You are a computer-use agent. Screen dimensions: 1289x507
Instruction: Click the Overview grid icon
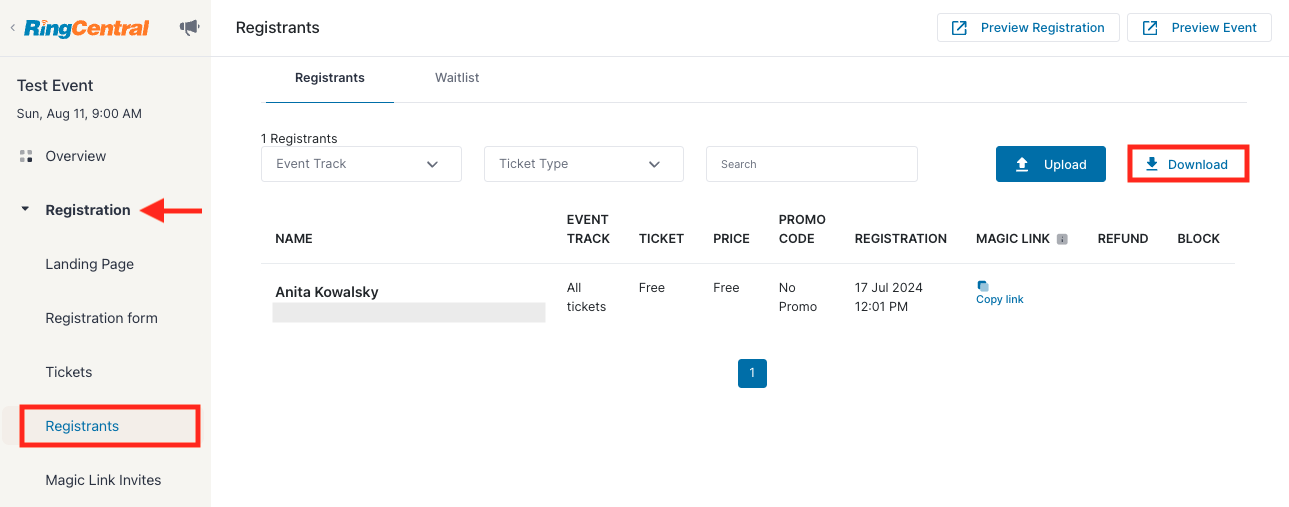tap(26, 156)
